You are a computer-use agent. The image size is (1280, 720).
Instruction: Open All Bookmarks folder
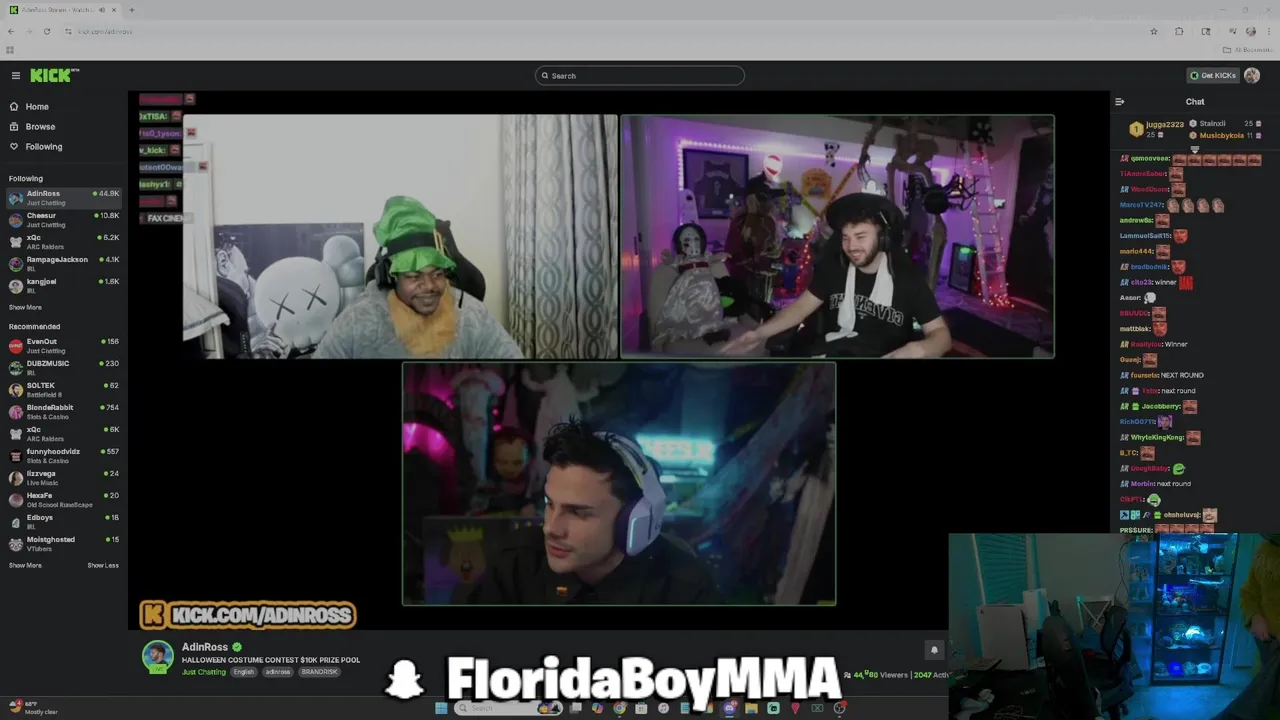1249,50
